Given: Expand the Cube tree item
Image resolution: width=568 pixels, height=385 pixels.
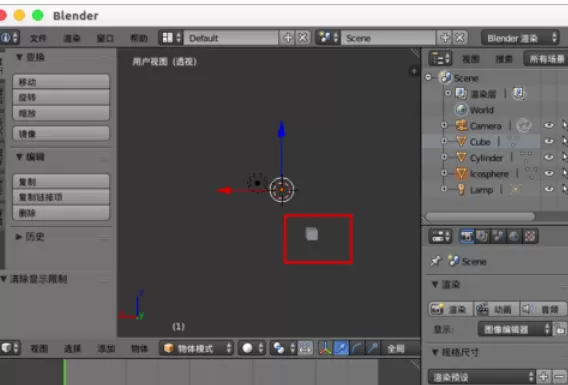Looking at the screenshot, I should [444, 141].
